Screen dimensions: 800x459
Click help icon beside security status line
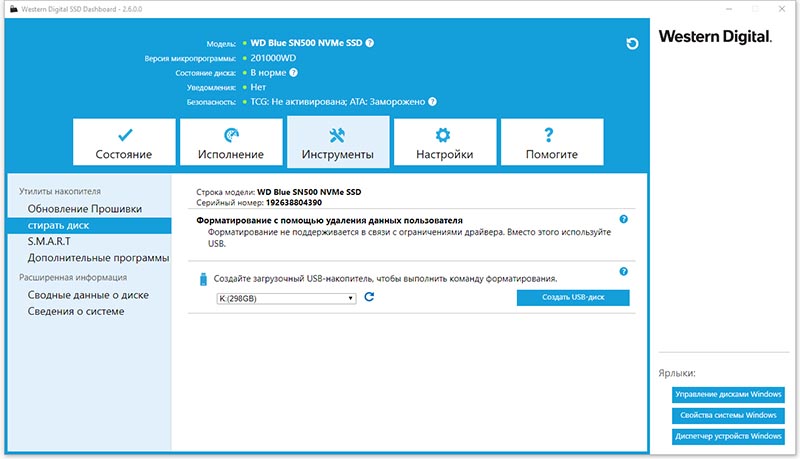click(432, 101)
